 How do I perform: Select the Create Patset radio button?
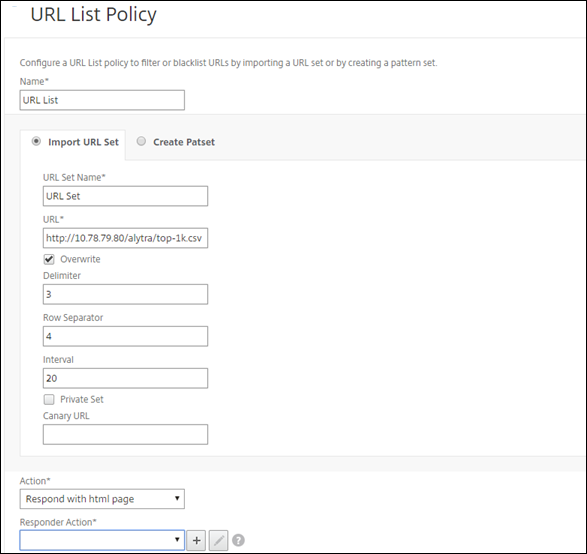pyautogui.click(x=141, y=141)
